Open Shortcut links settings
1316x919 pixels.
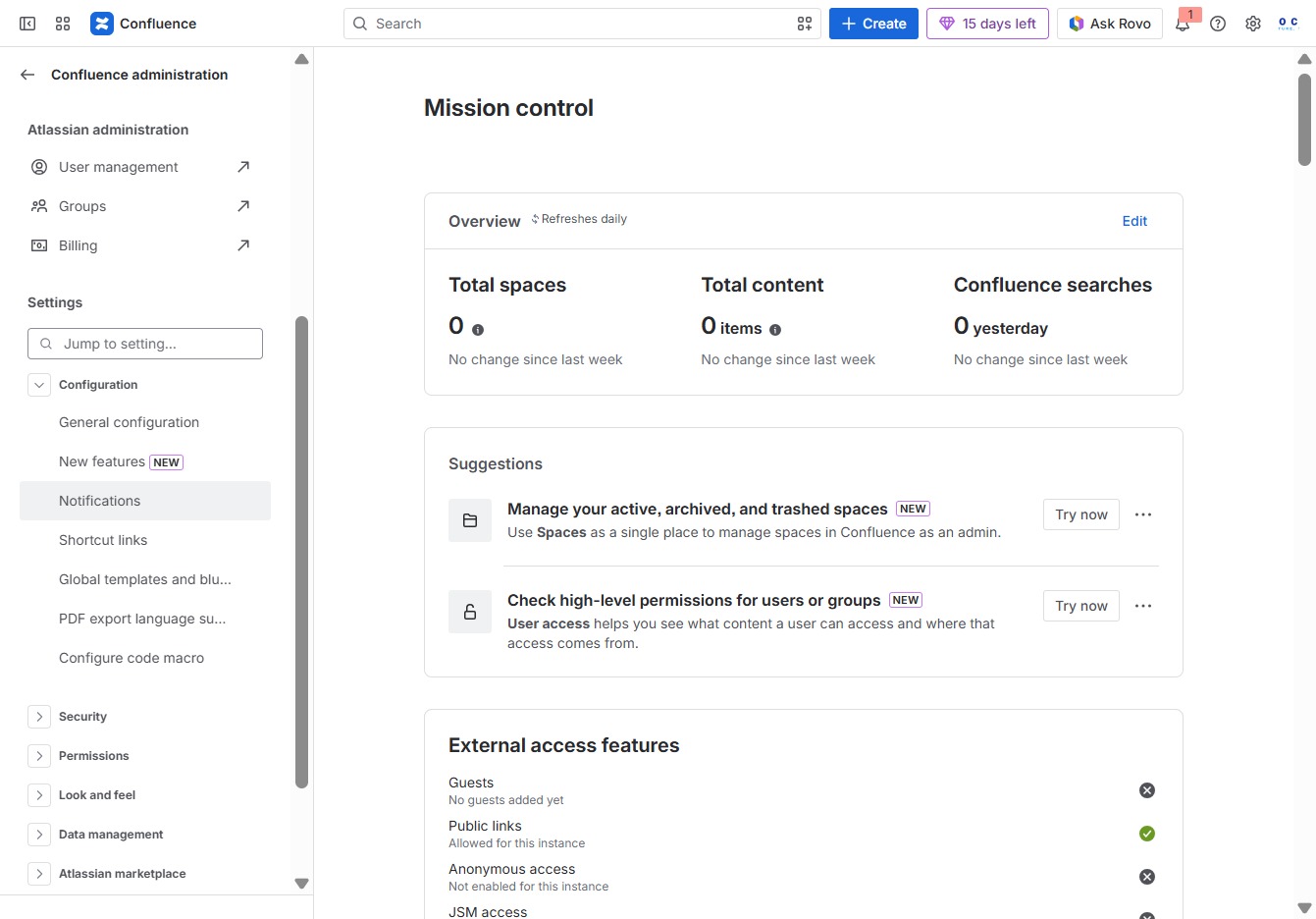(x=145, y=540)
